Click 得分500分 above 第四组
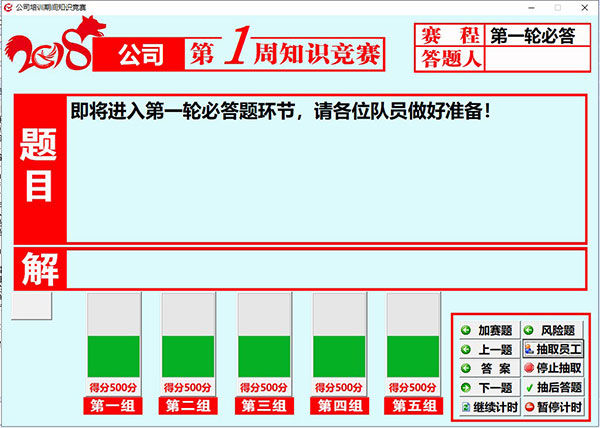Screen dimensions: 600x428 [339, 388]
